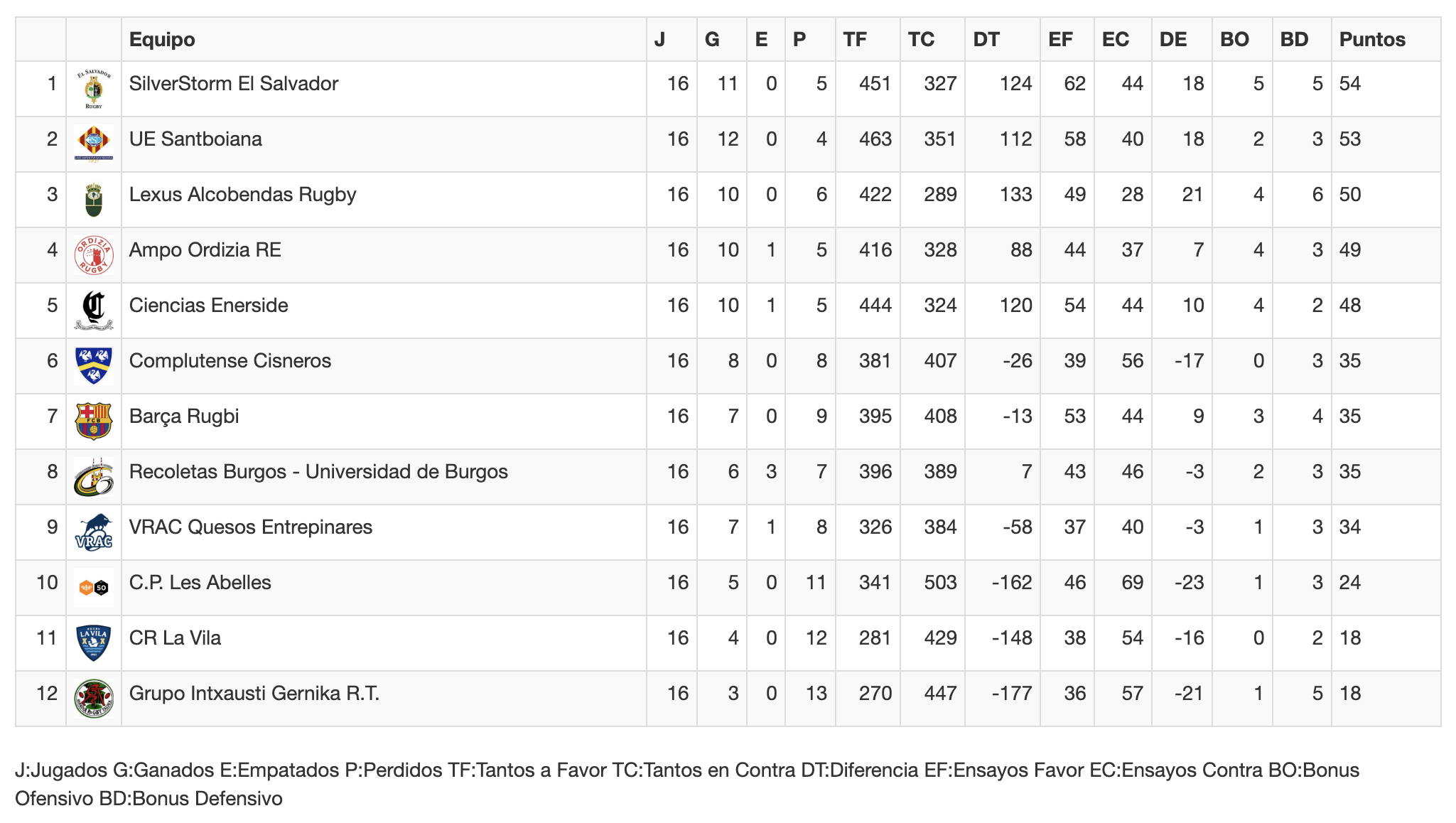Open the Ciencias Enerside gothic C logo

point(94,311)
